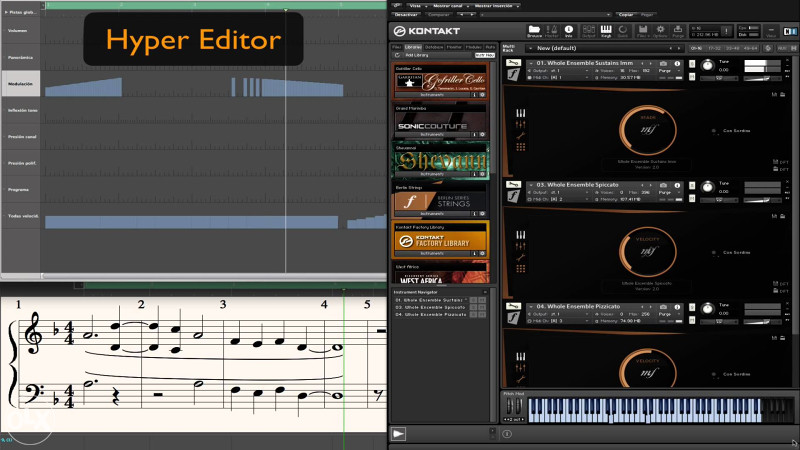Solo the Whole Ensemble Spiccato instrument
The width and height of the screenshot is (800, 450).
coord(692,186)
